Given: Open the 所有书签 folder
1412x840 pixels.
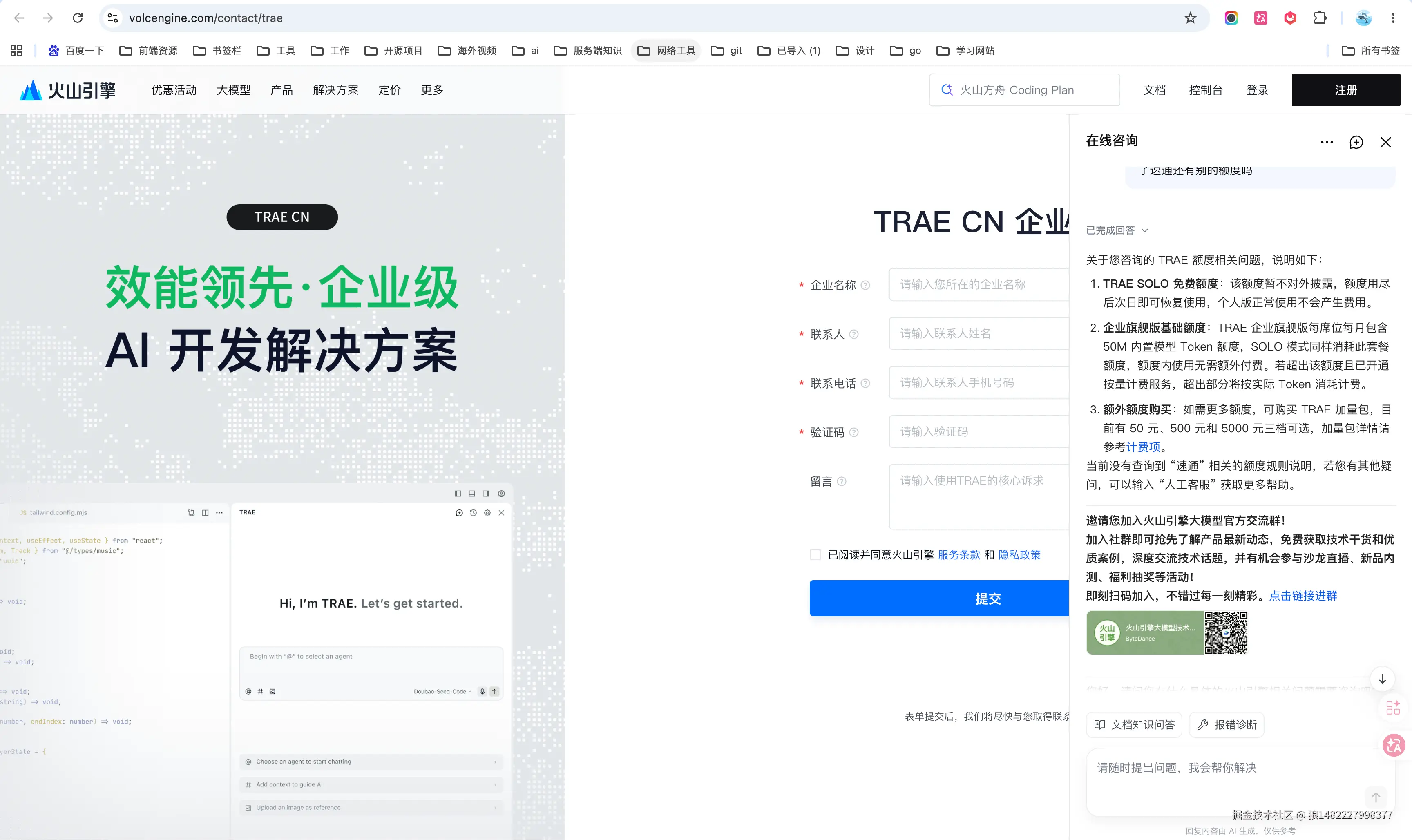Looking at the screenshot, I should click(1370, 50).
